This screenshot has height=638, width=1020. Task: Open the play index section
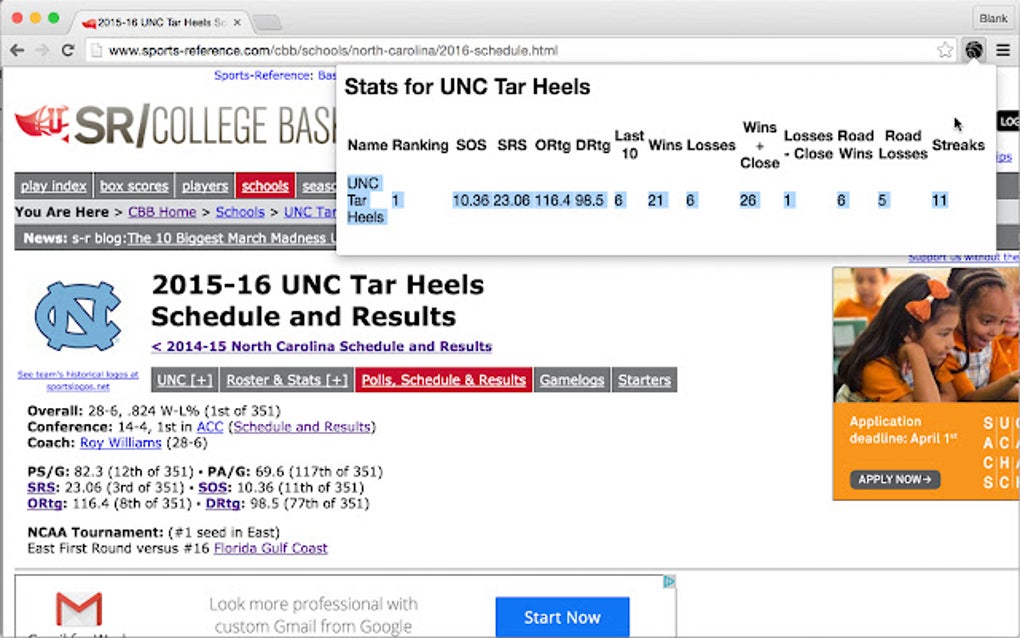(52, 185)
